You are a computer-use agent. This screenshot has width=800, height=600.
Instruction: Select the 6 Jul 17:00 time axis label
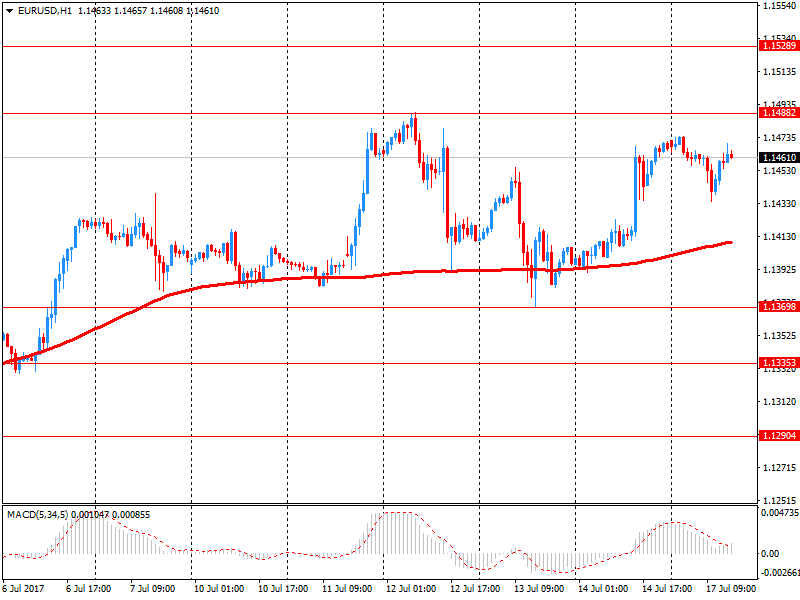pyautogui.click(x=88, y=589)
